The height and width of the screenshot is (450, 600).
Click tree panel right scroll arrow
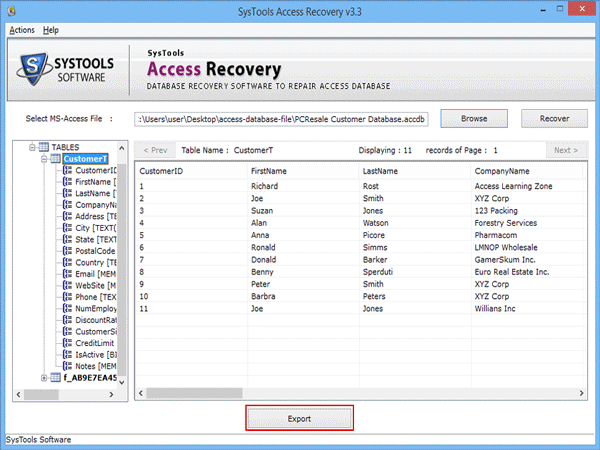pyautogui.click(x=111, y=394)
